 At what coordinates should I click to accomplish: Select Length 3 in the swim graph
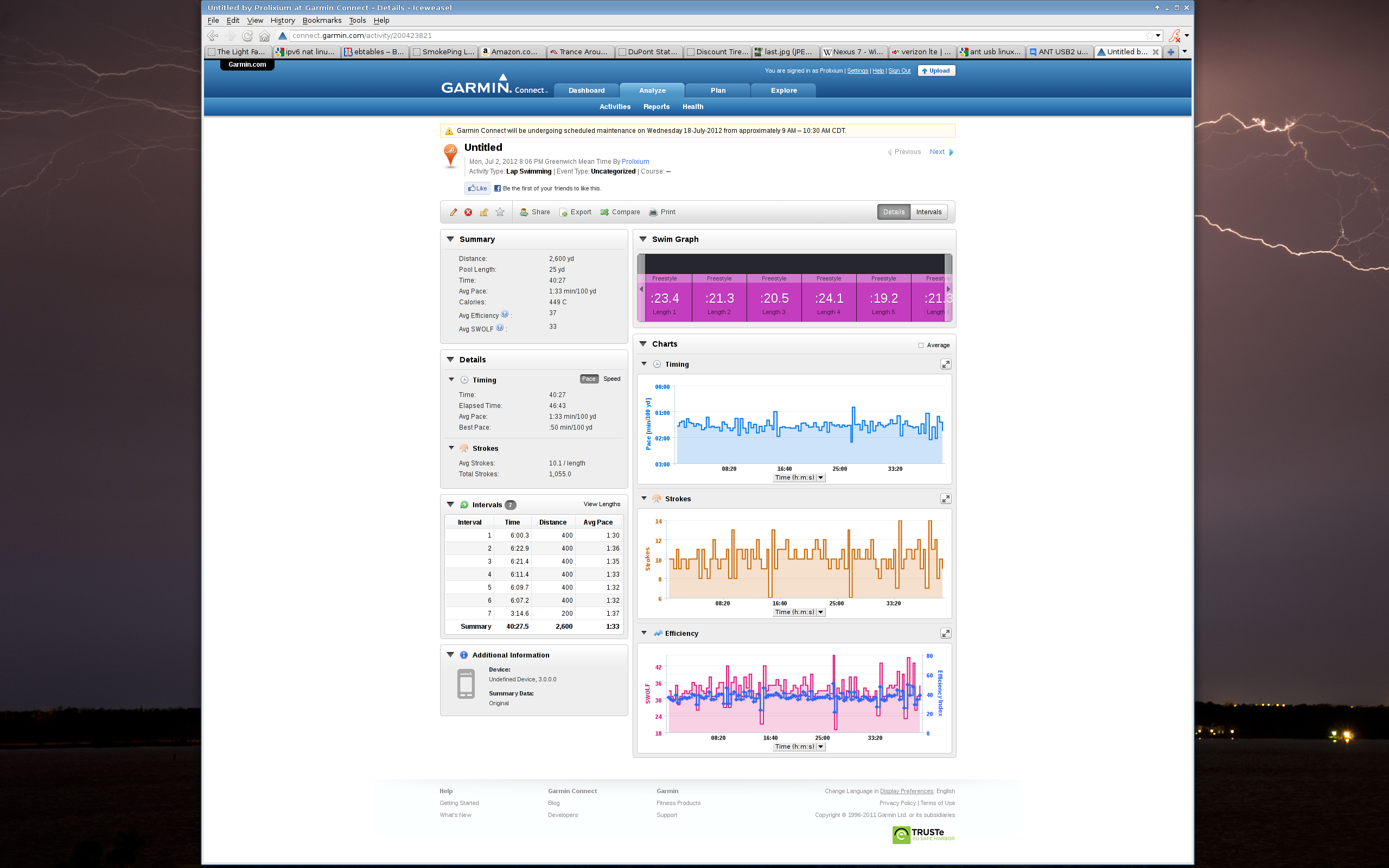click(773, 297)
